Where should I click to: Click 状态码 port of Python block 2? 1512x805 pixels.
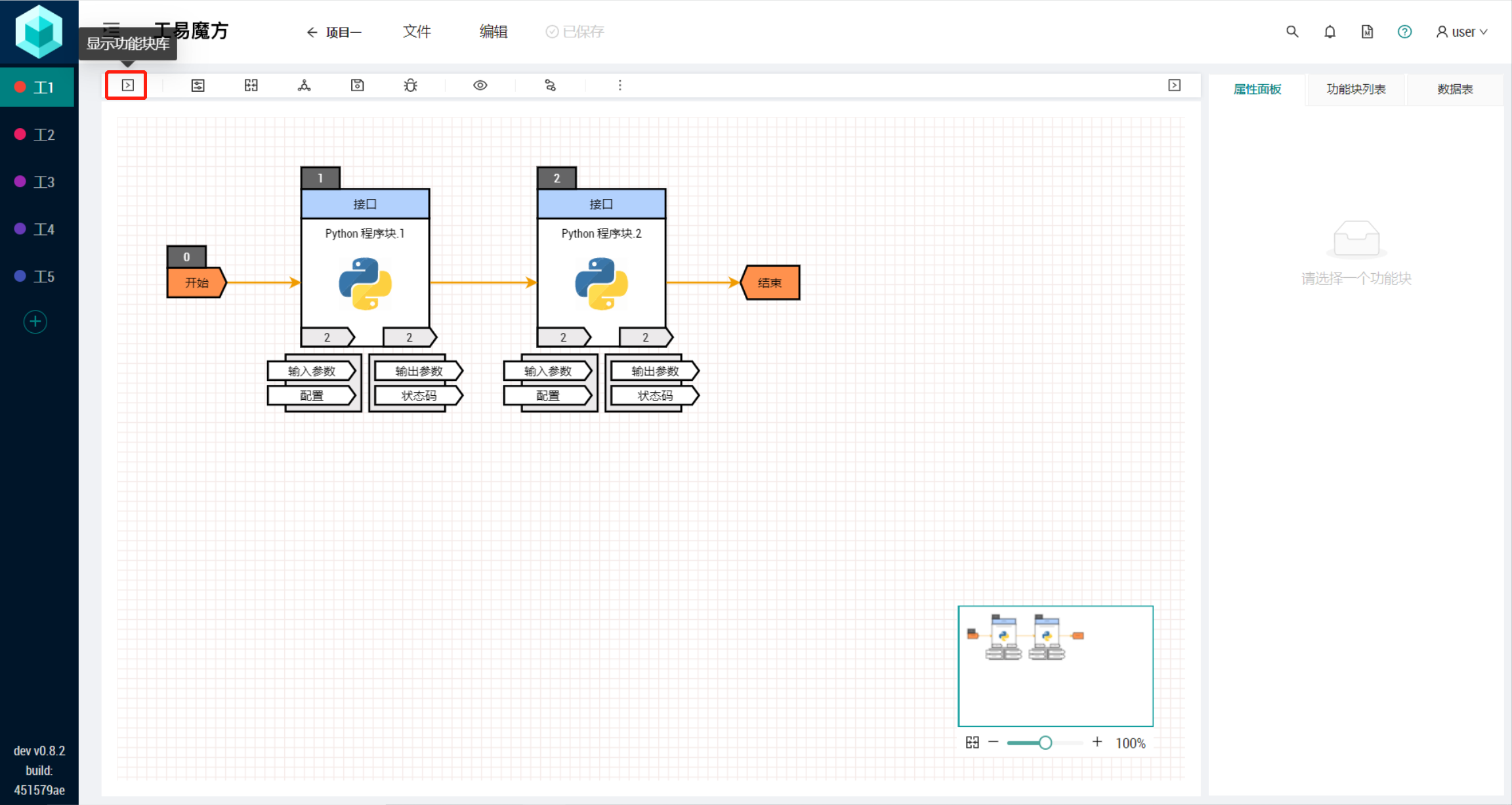click(655, 396)
